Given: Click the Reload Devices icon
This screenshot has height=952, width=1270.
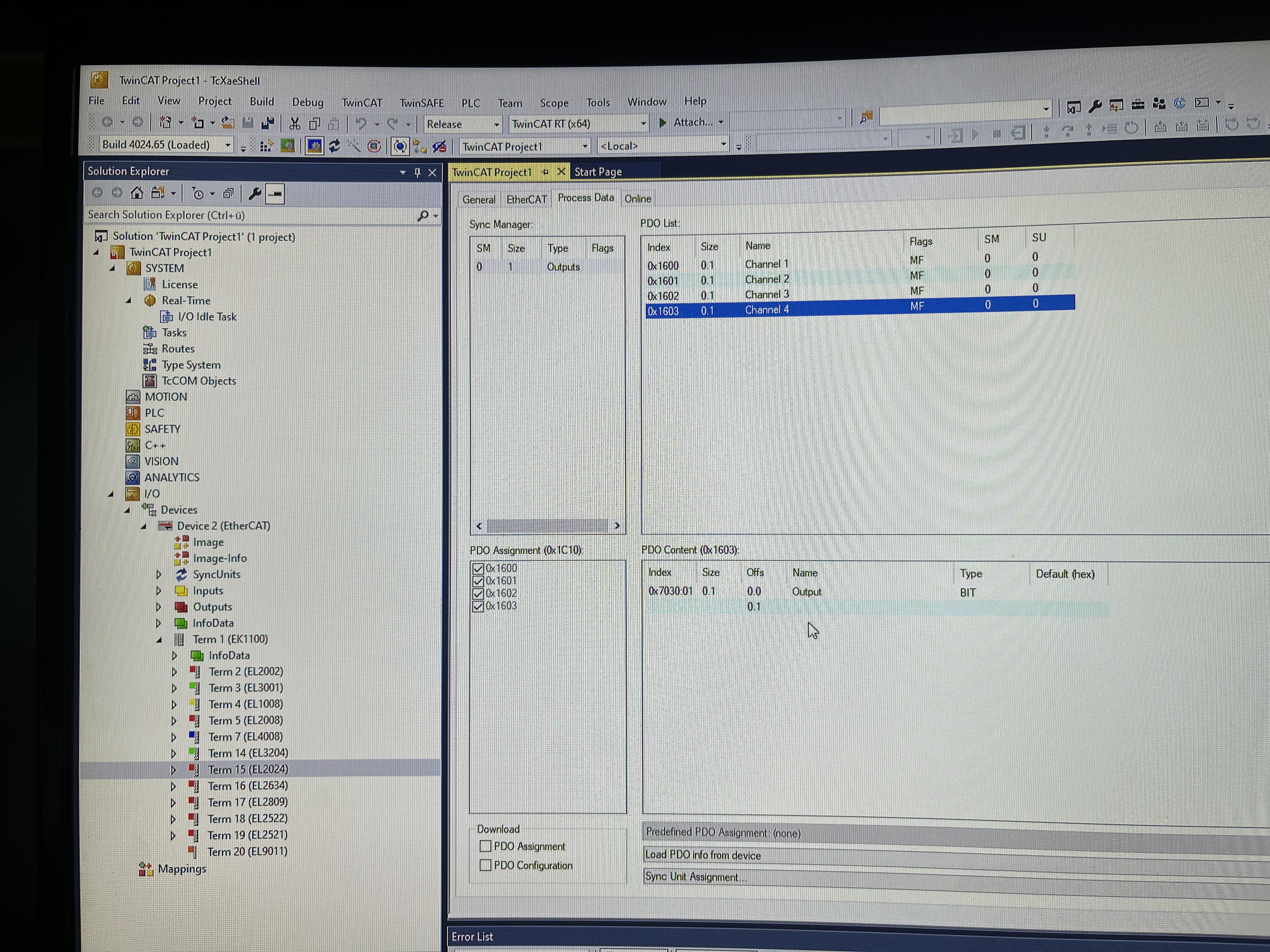Looking at the screenshot, I should 334,146.
